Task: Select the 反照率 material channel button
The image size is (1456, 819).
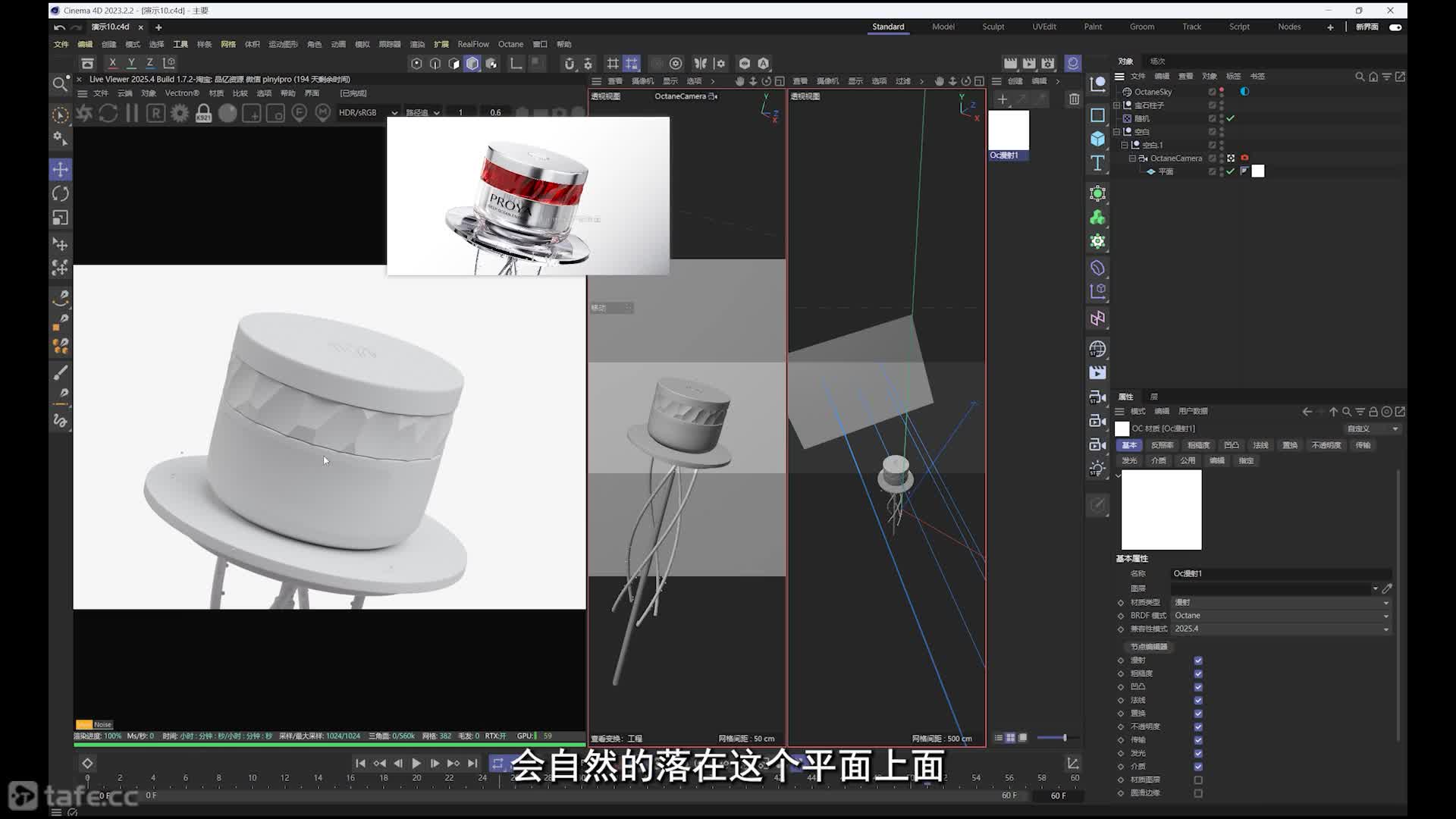Action: tap(1162, 445)
